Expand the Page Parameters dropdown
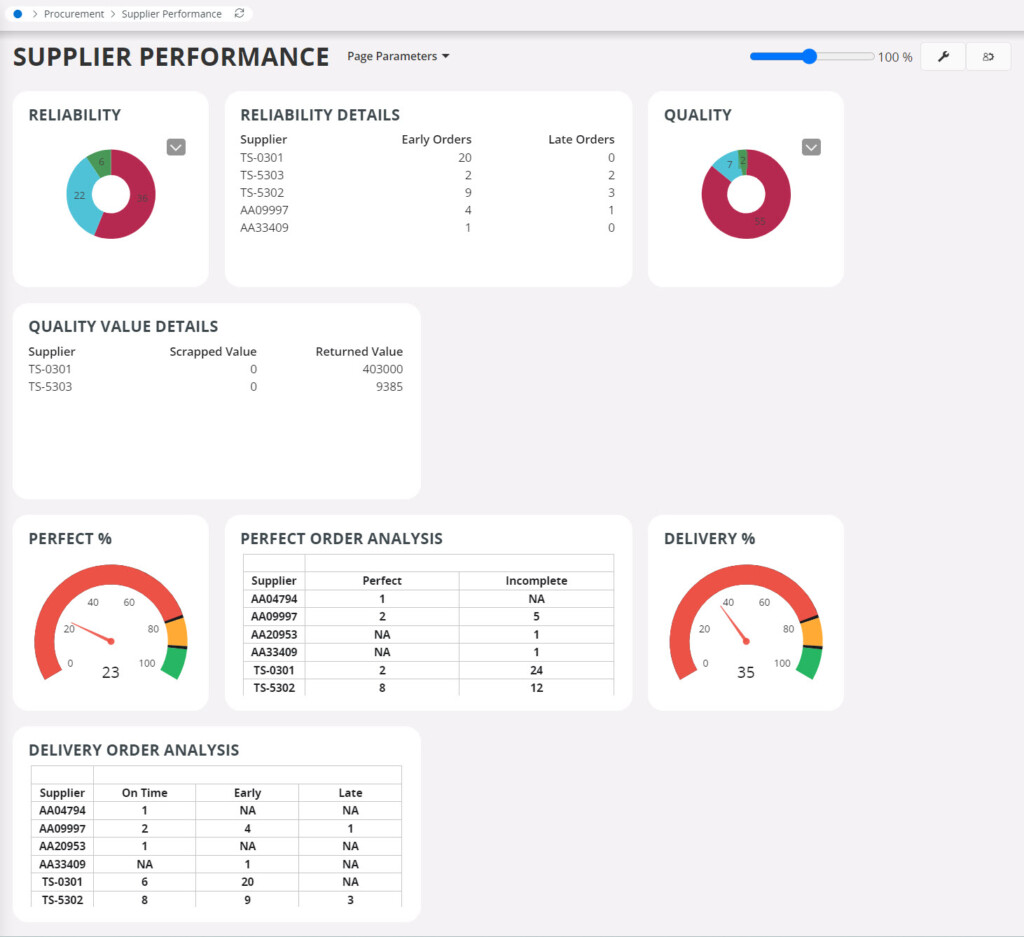This screenshot has width=1024, height=937. pyautogui.click(x=398, y=57)
